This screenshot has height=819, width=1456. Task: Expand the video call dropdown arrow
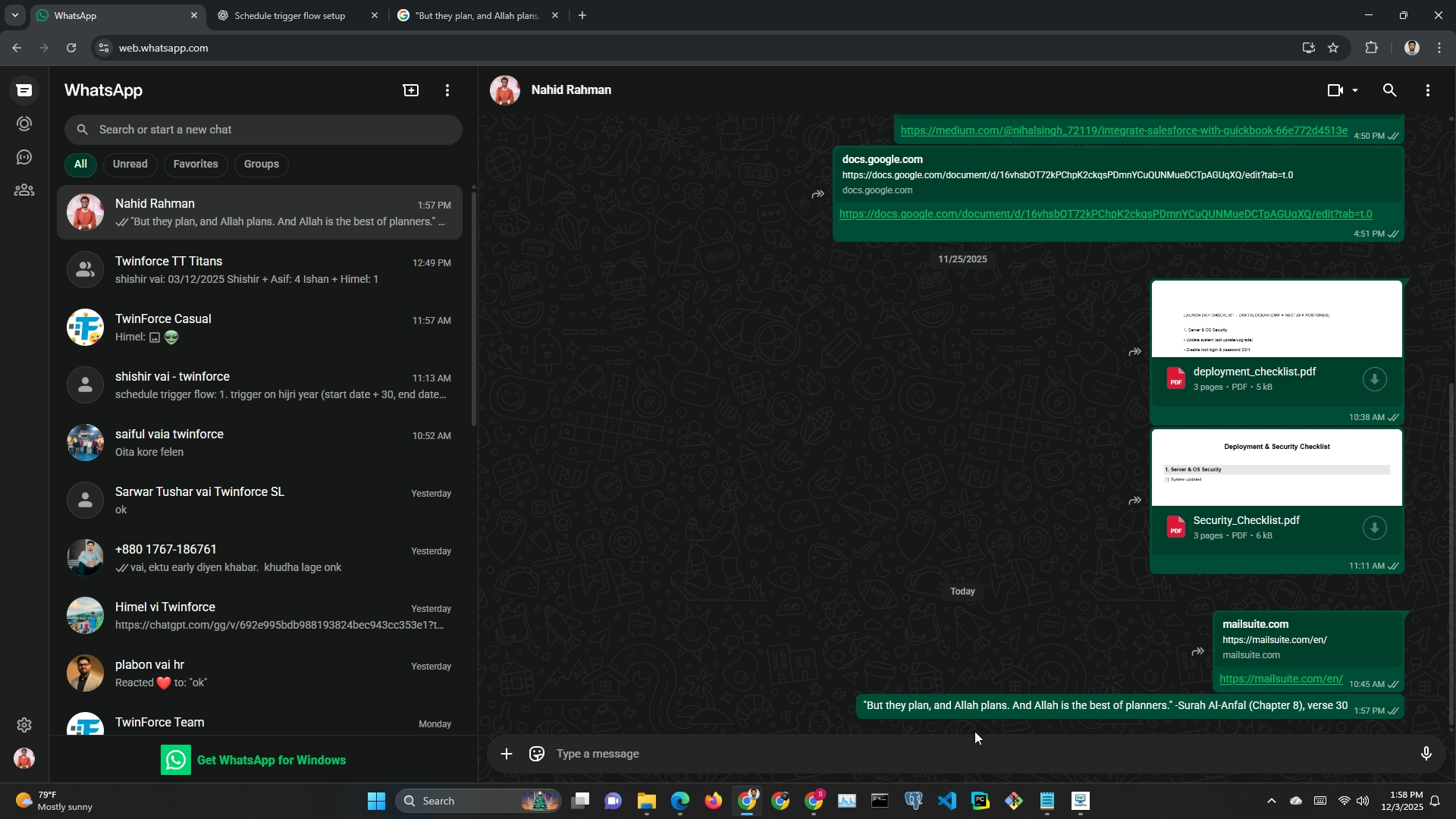[1355, 90]
